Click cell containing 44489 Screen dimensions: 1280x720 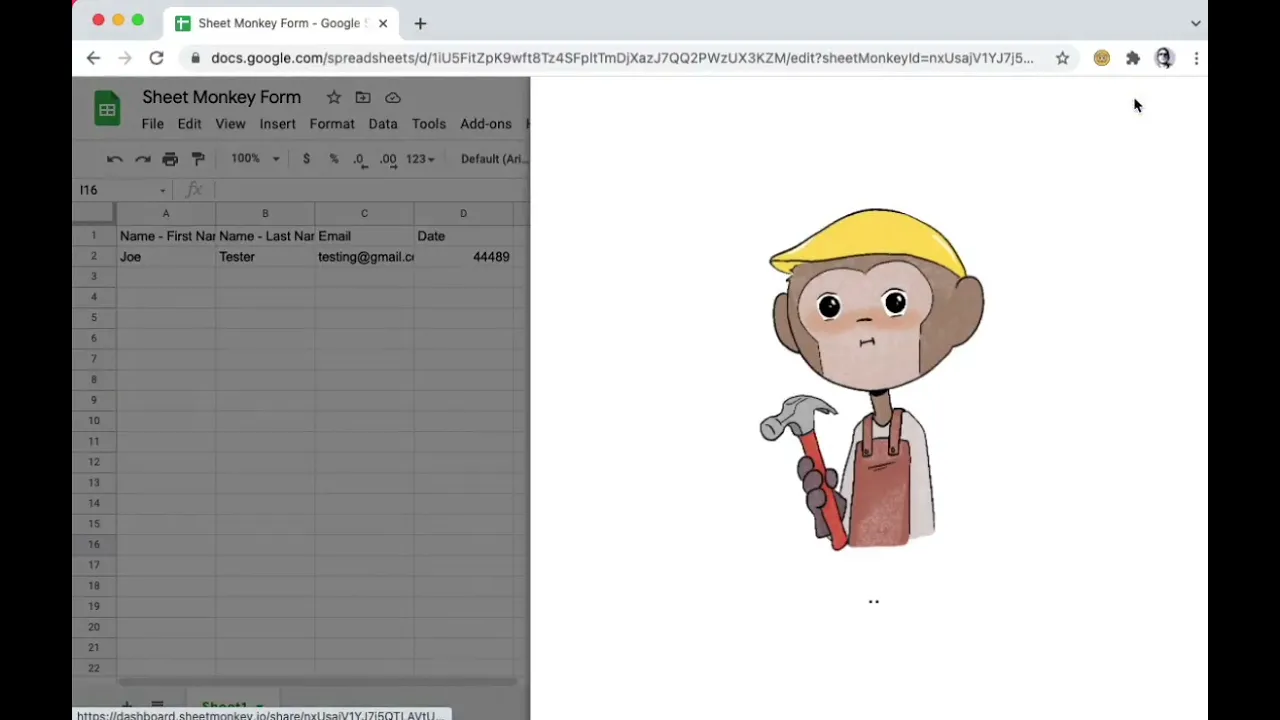(x=463, y=257)
